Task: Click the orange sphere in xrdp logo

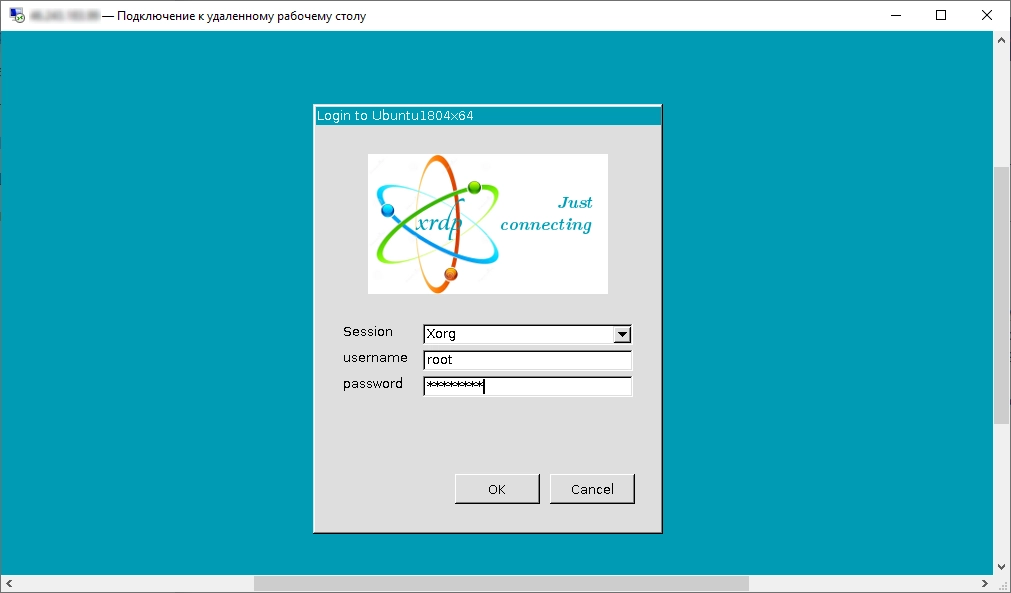Action: (450, 273)
